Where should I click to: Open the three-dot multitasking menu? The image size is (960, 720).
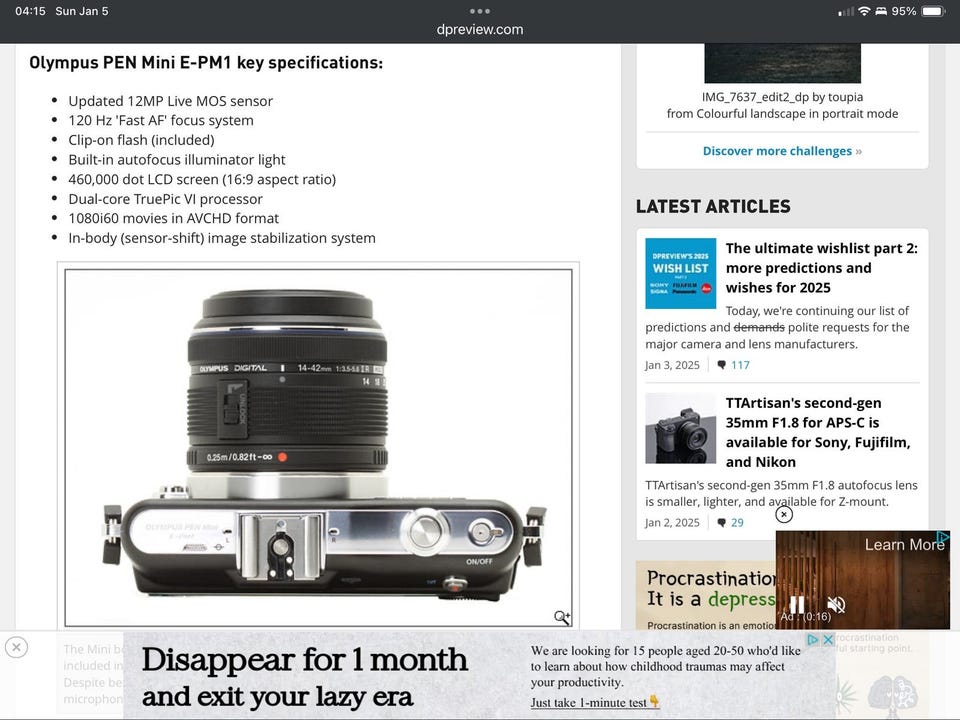pyautogui.click(x=480, y=11)
